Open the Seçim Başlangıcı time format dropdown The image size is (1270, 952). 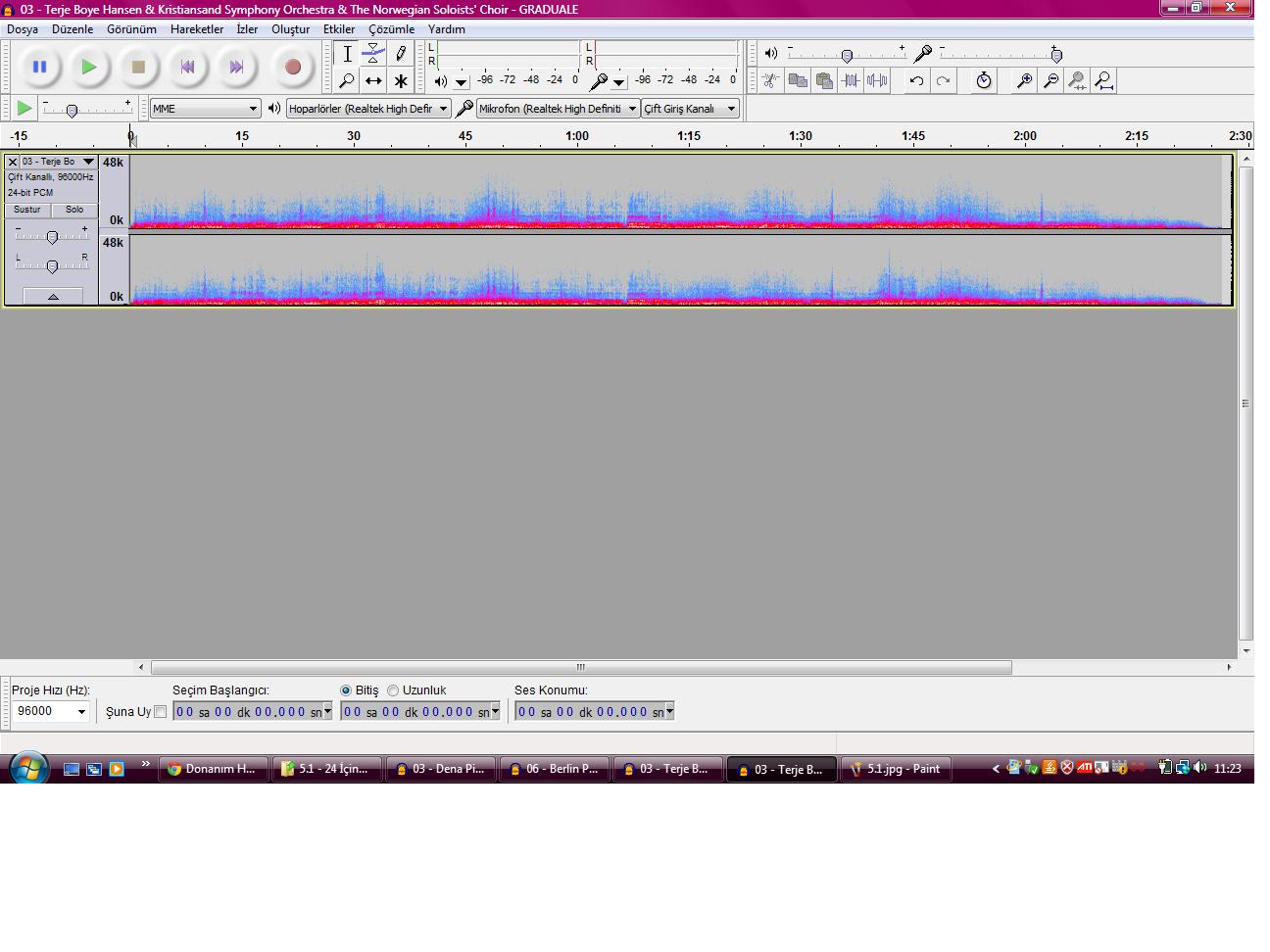[327, 711]
